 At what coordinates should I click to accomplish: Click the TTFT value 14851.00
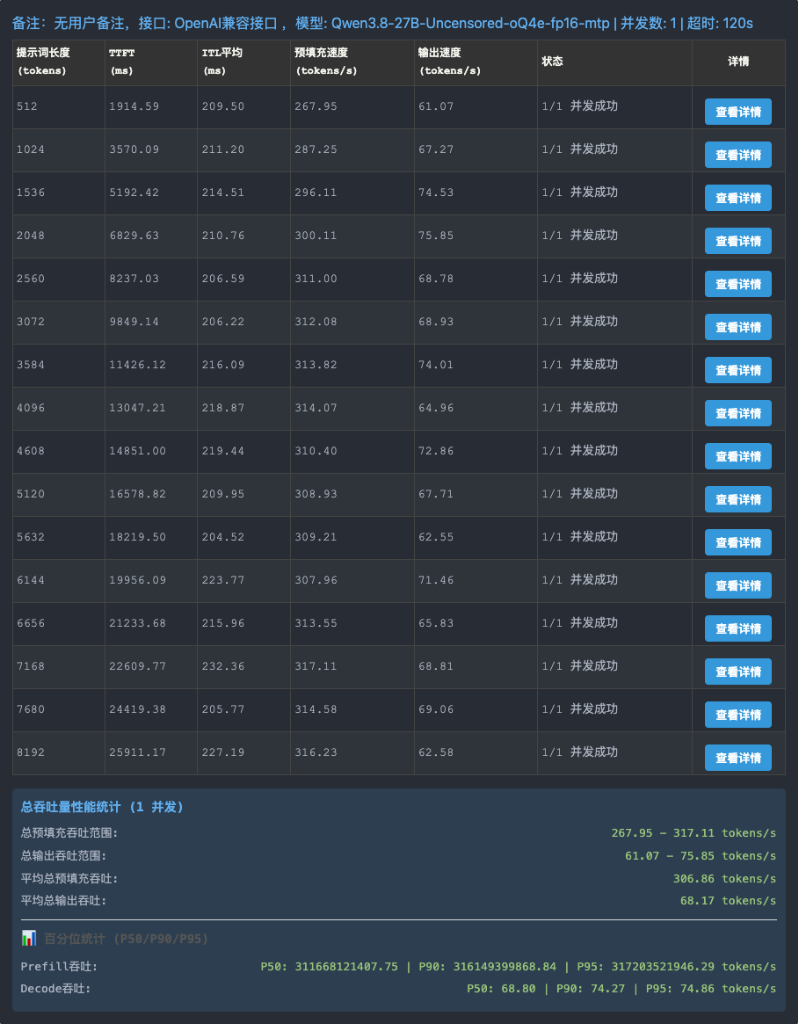pyautogui.click(x=137, y=451)
